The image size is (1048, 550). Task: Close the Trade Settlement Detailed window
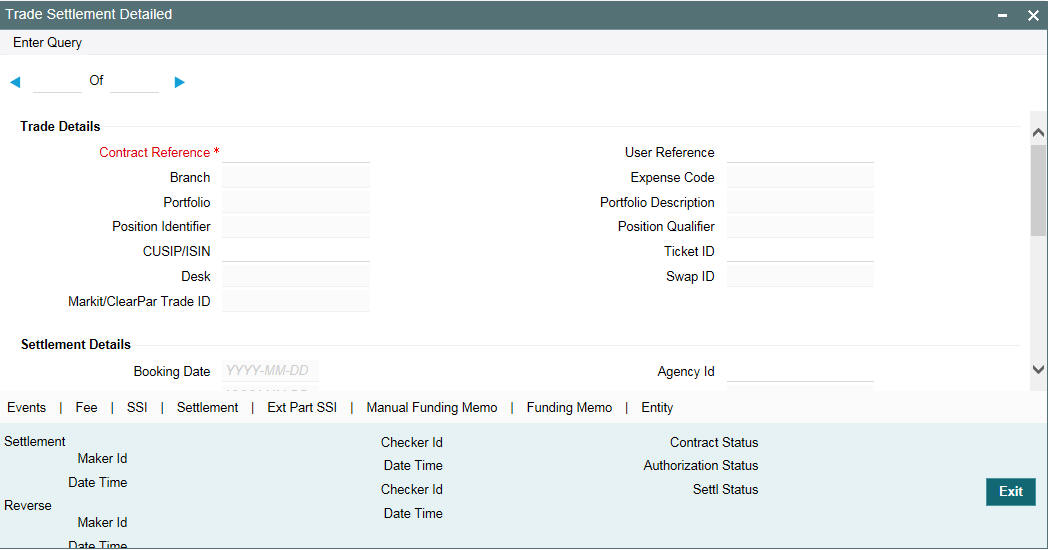tap(1033, 15)
